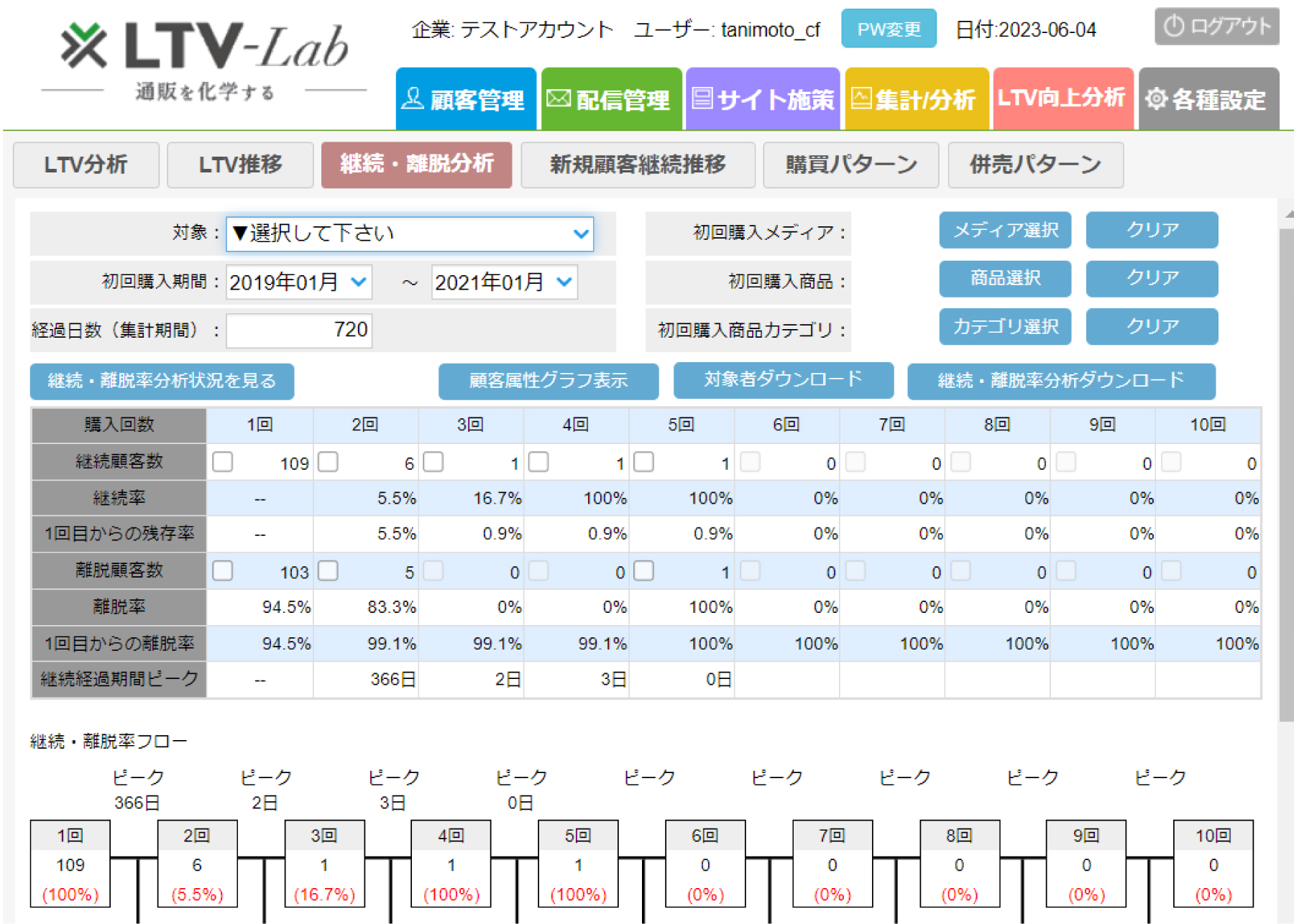Switch to the LTV推移 tab
Screen dimensions: 1294x924
coord(239,165)
